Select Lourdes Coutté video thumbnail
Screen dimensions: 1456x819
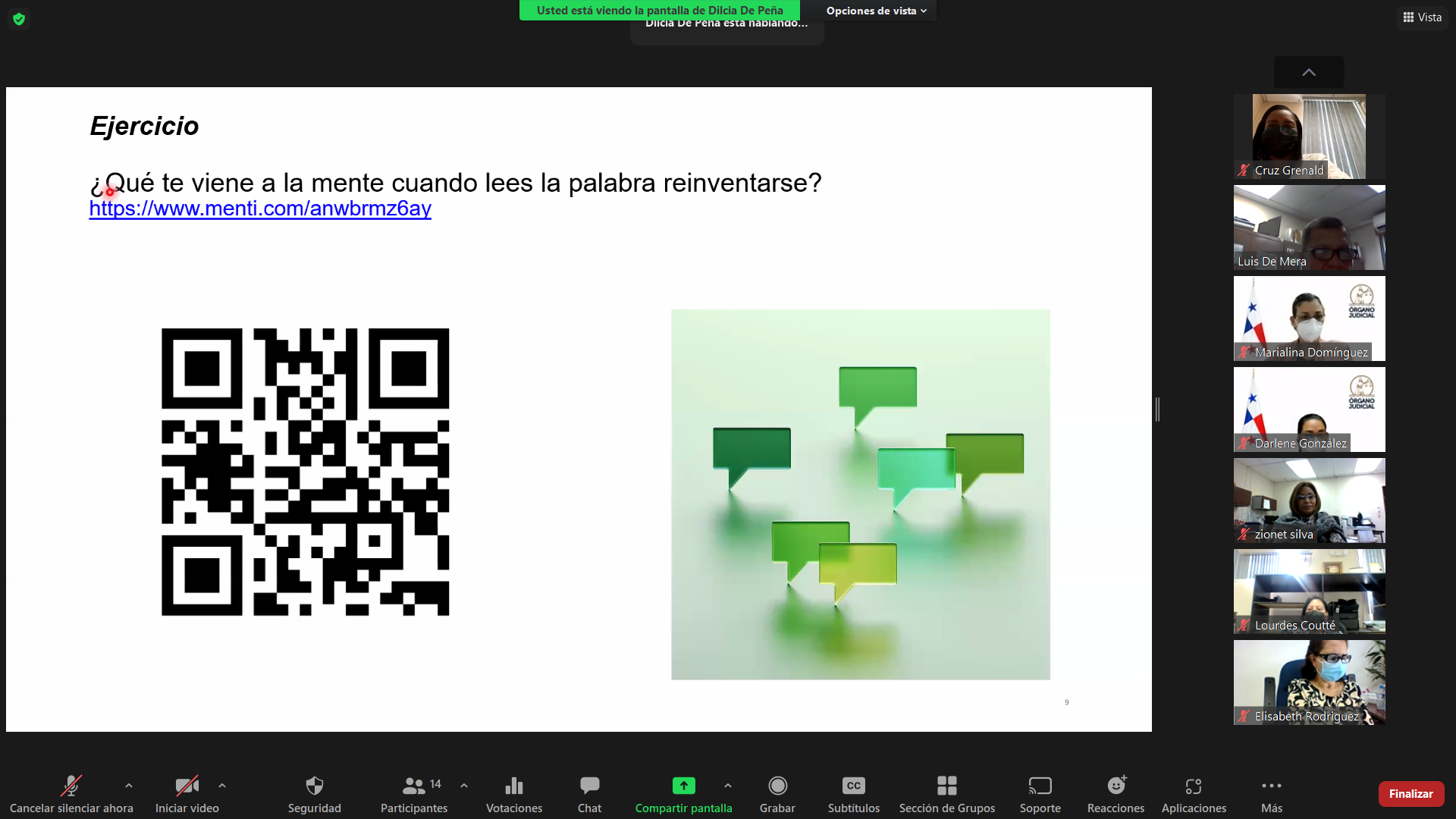click(1309, 591)
